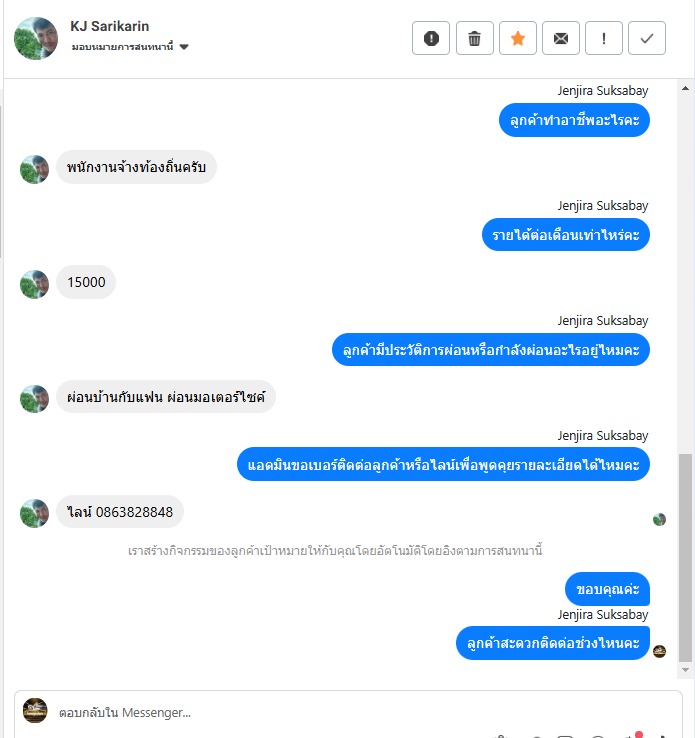The width and height of the screenshot is (695, 738).
Task: Mark conversation done with checkmark icon
Action: pyautogui.click(x=647, y=38)
